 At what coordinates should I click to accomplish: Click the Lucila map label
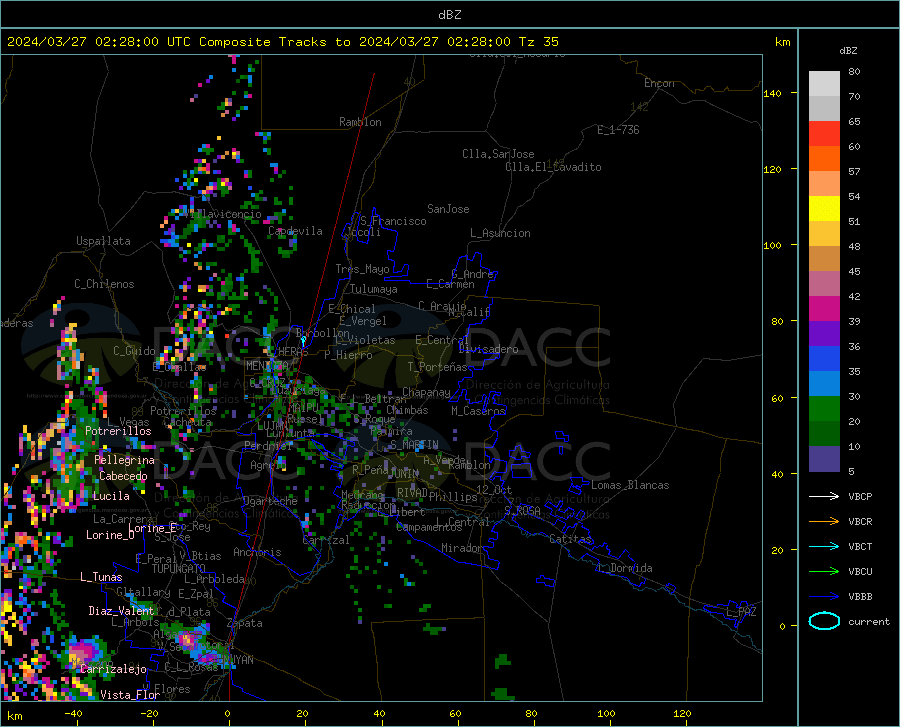111,496
